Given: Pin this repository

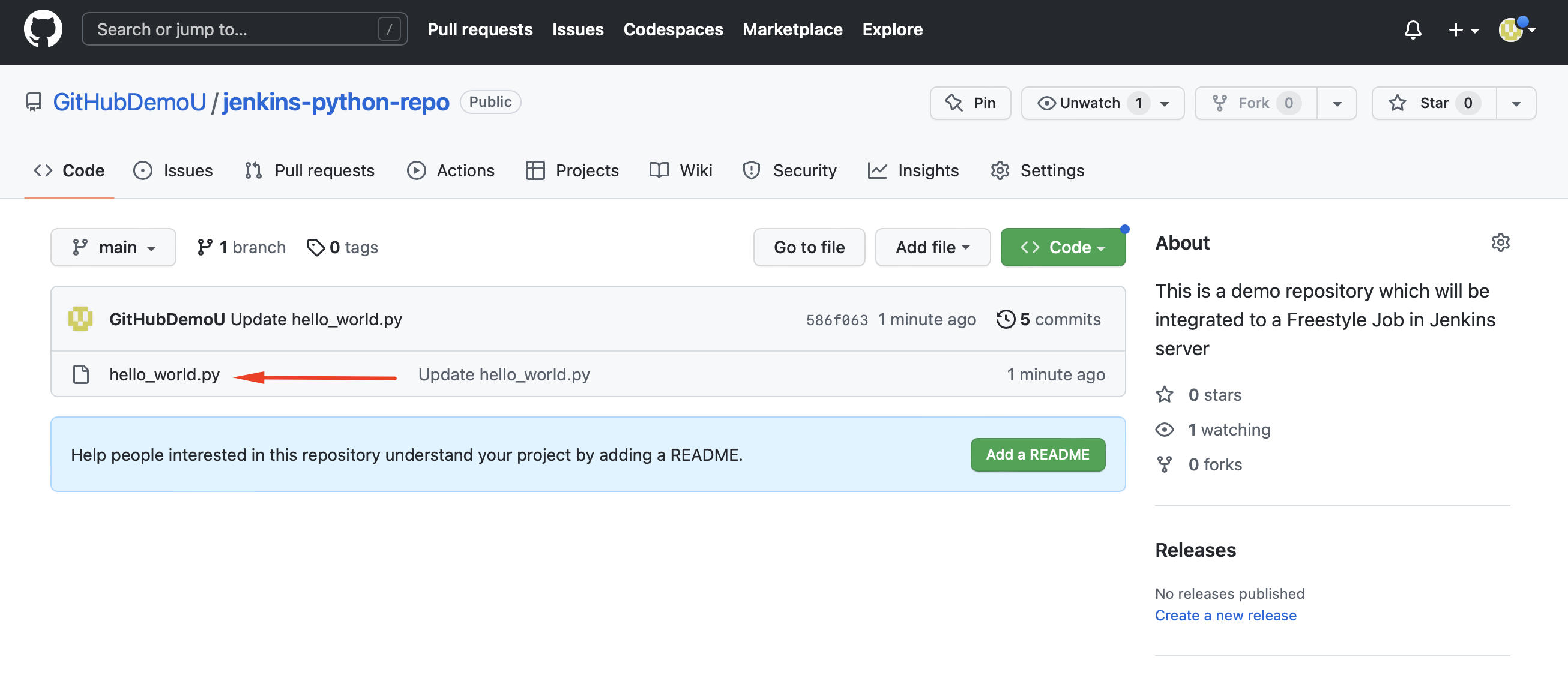Looking at the screenshot, I should (x=969, y=103).
